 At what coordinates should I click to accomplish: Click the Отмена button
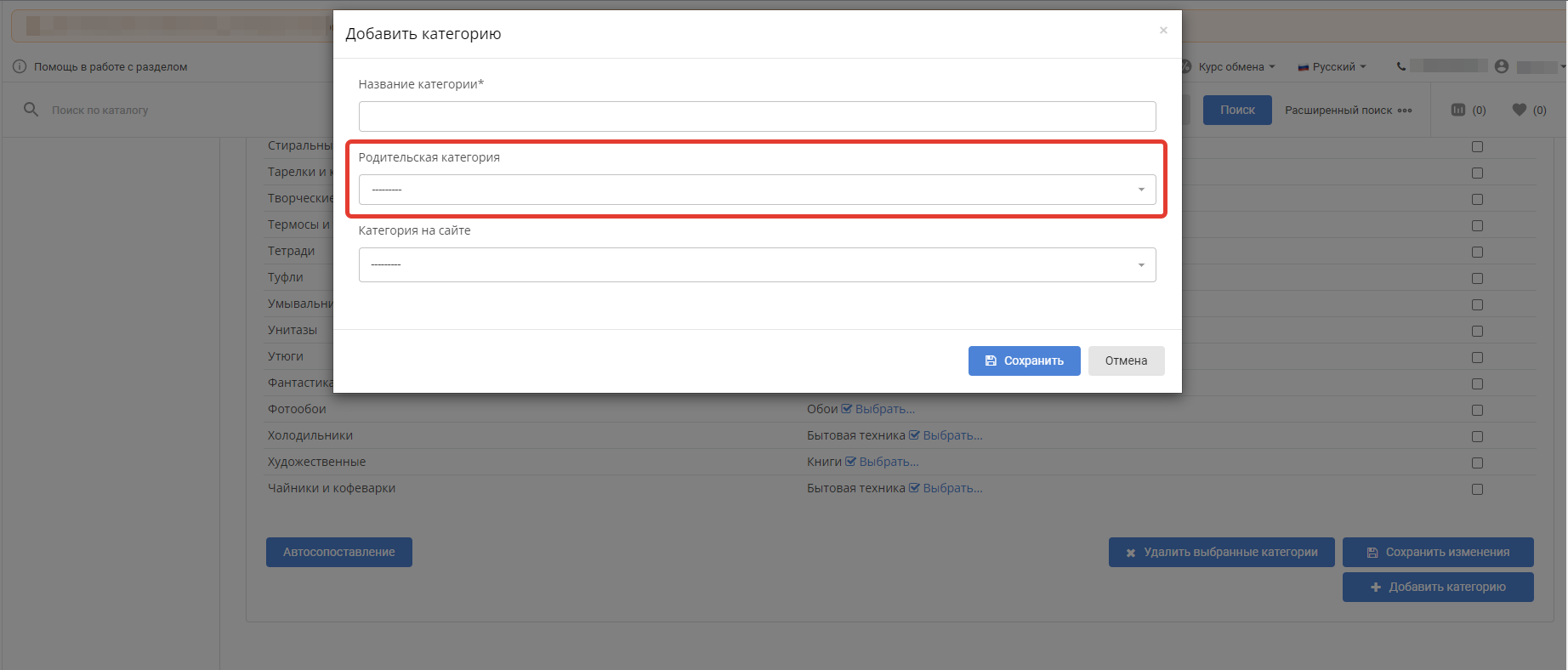point(1126,361)
